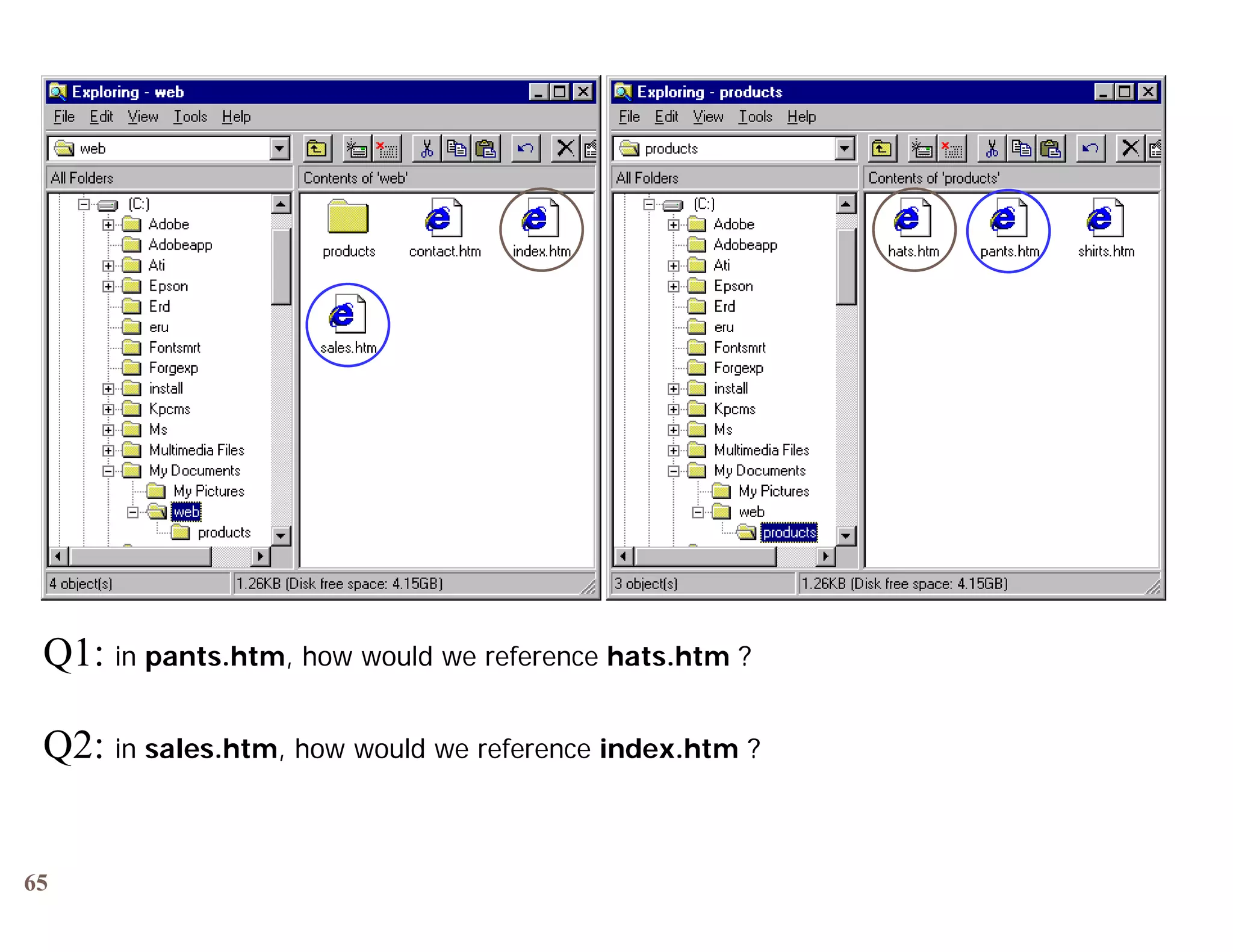This screenshot has width=1233, height=952.
Task: Close the Exploring - products window
Action: pyautogui.click(x=1148, y=92)
